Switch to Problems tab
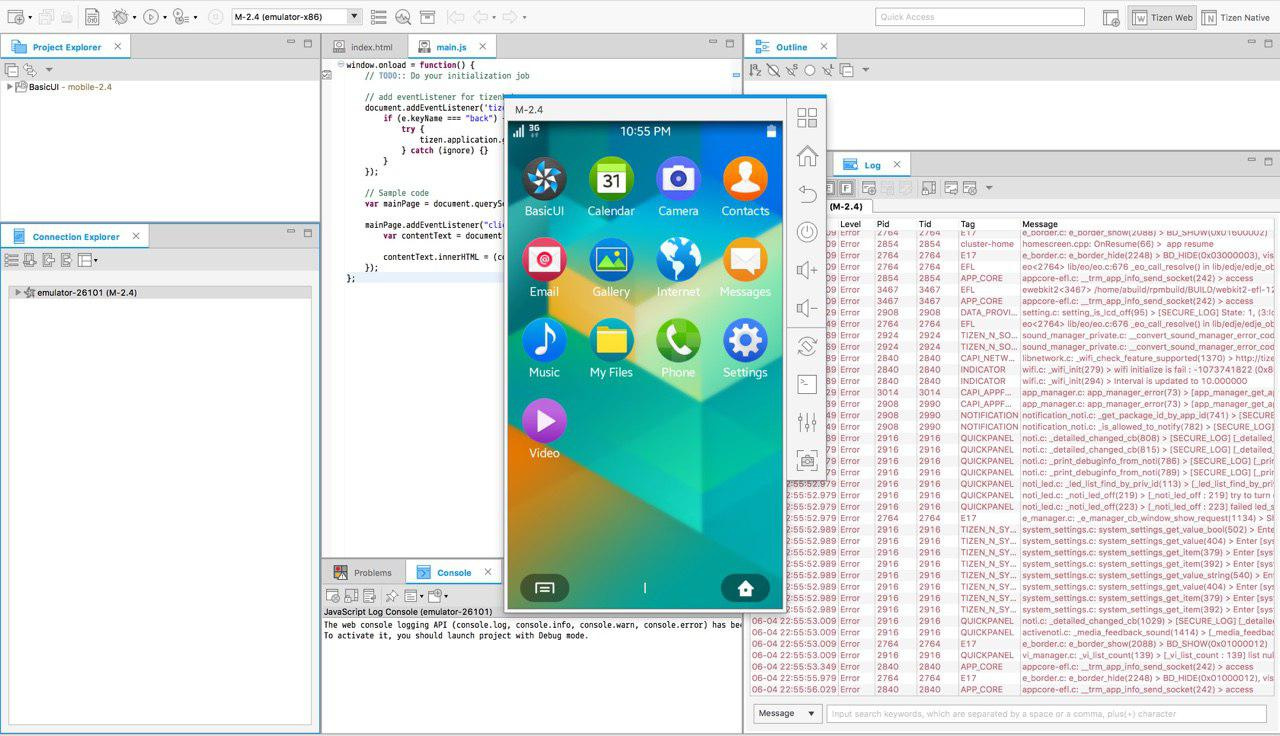This screenshot has height=736, width=1280. pos(363,573)
